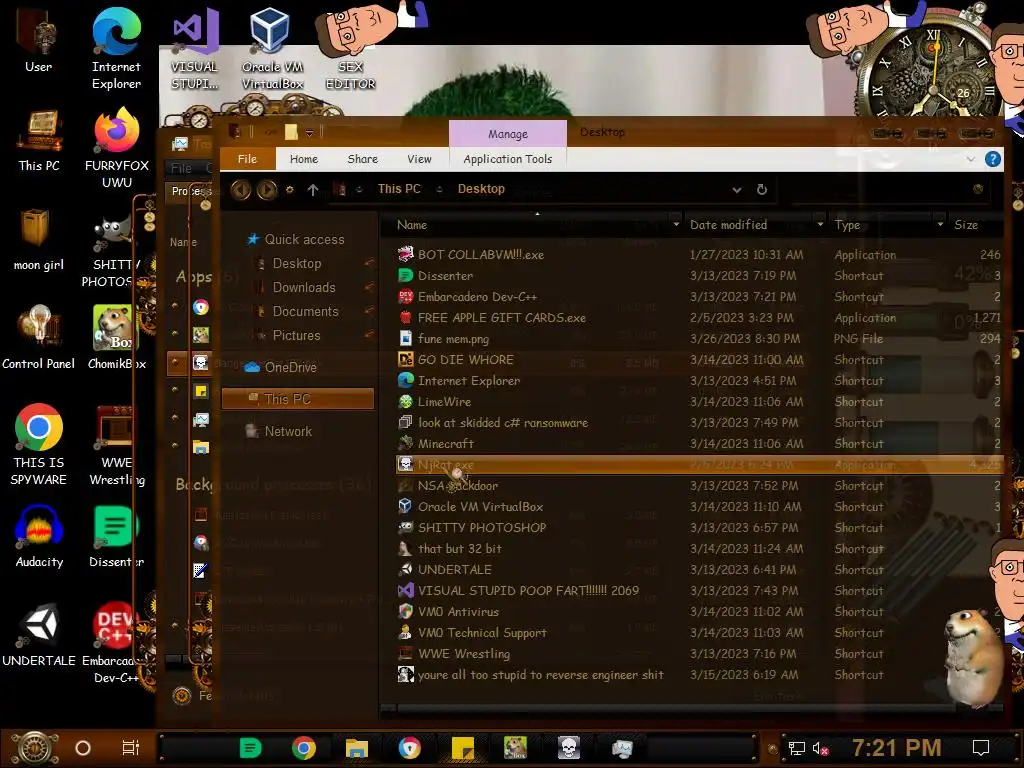Sort files by the Size column header
This screenshot has height=768, width=1024.
click(x=967, y=225)
